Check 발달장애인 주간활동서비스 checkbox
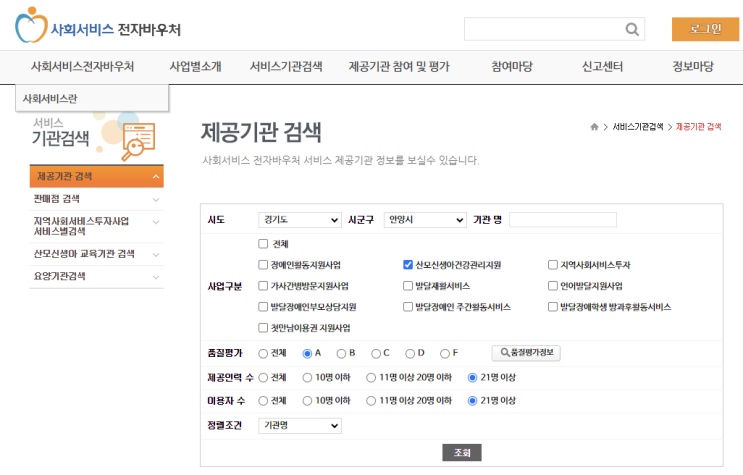Screen dimensions: 743x475 (408, 307)
